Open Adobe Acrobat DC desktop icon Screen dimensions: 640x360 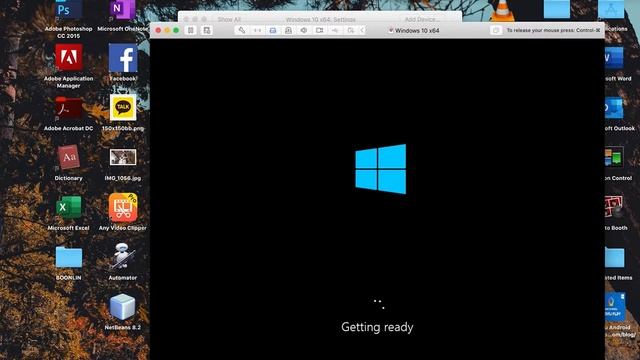pyautogui.click(x=68, y=108)
